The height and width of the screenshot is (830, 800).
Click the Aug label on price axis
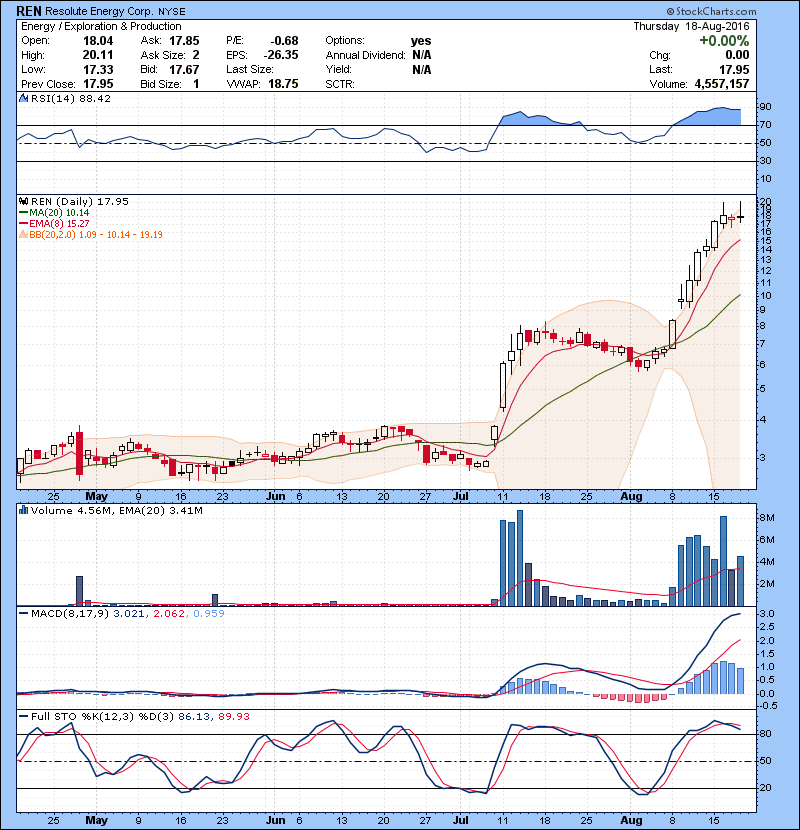click(x=631, y=497)
